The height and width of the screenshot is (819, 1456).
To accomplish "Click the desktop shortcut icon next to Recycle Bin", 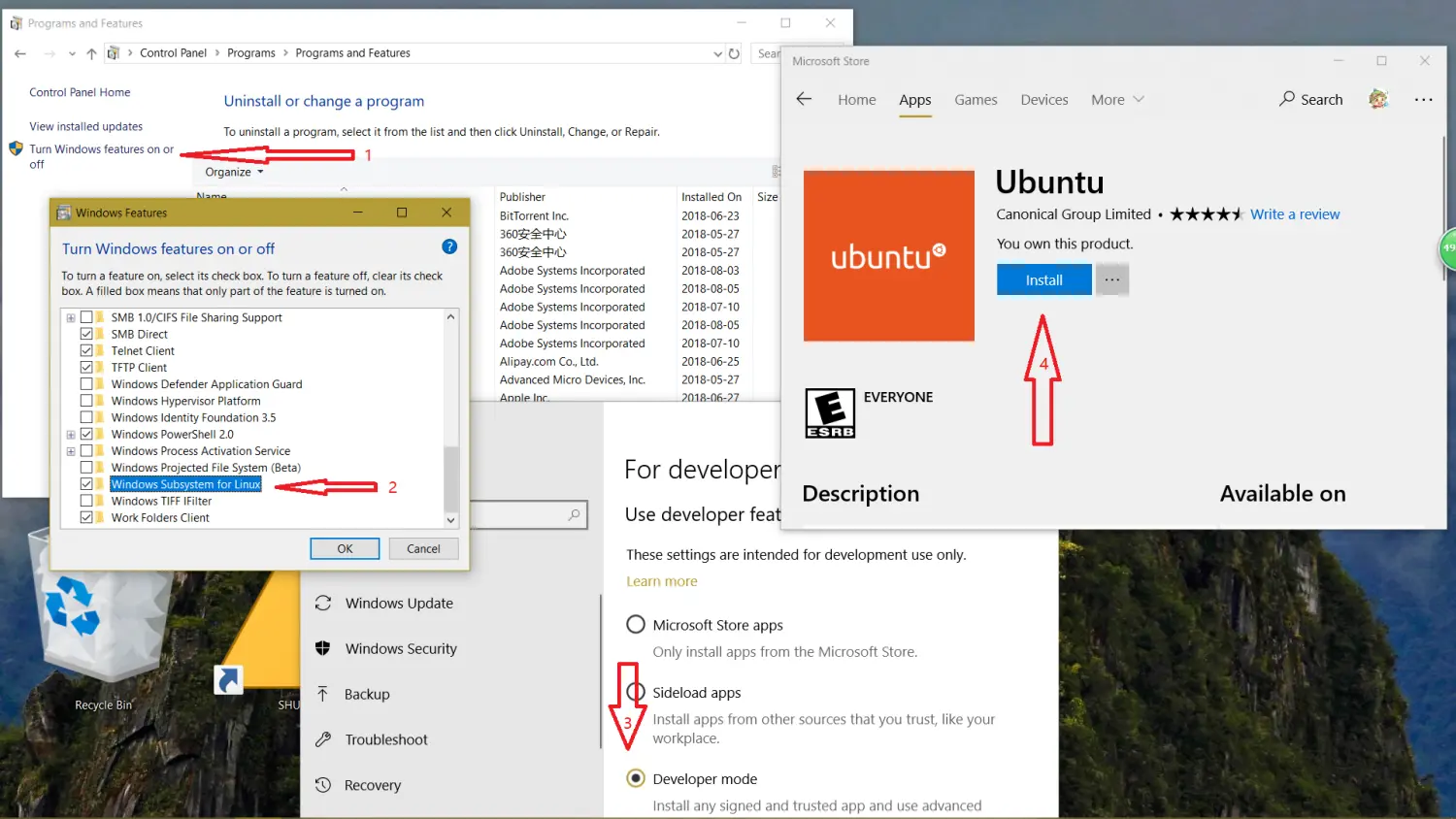I will [228, 679].
